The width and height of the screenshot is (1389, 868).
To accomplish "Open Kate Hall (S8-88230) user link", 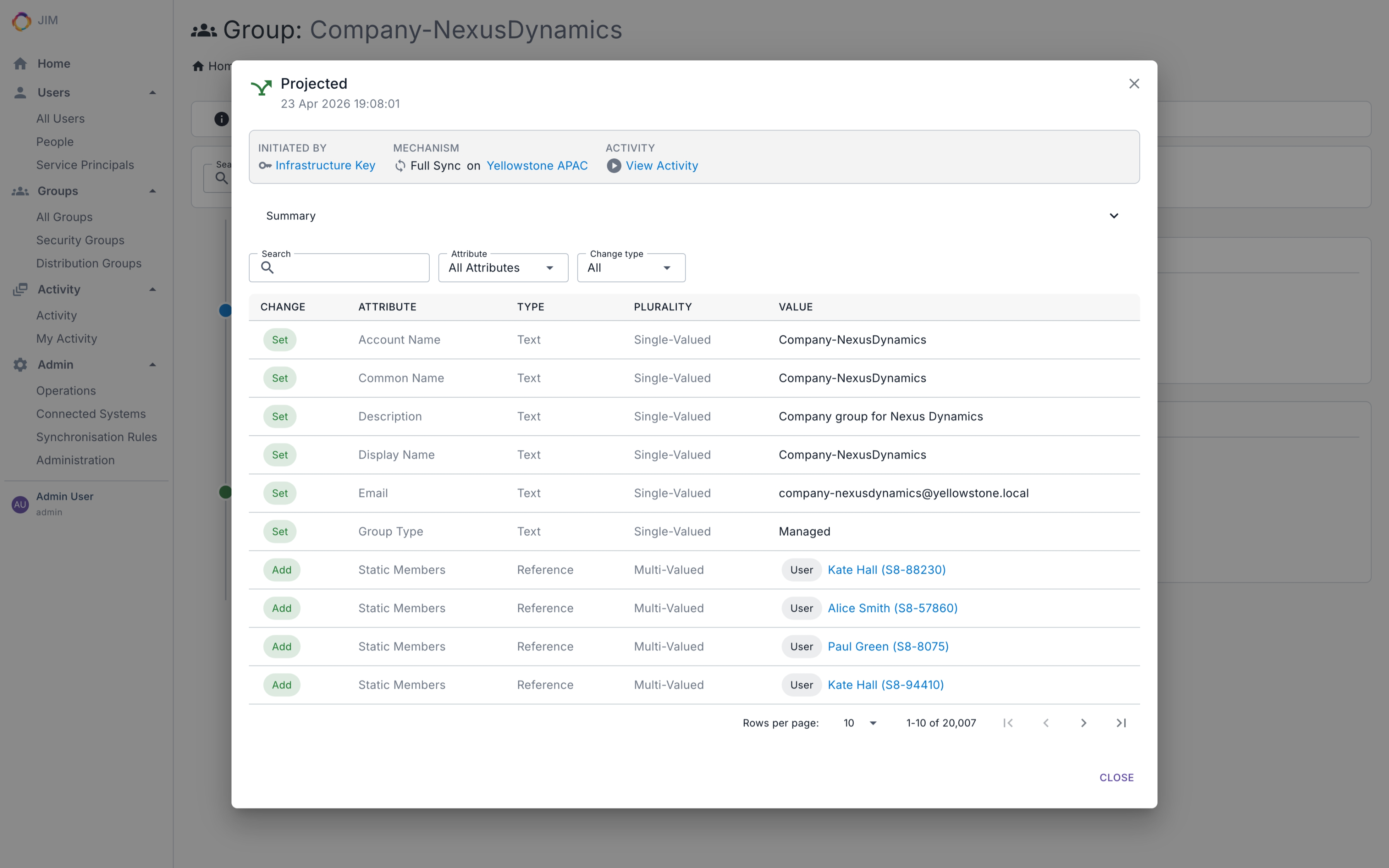I will point(886,570).
